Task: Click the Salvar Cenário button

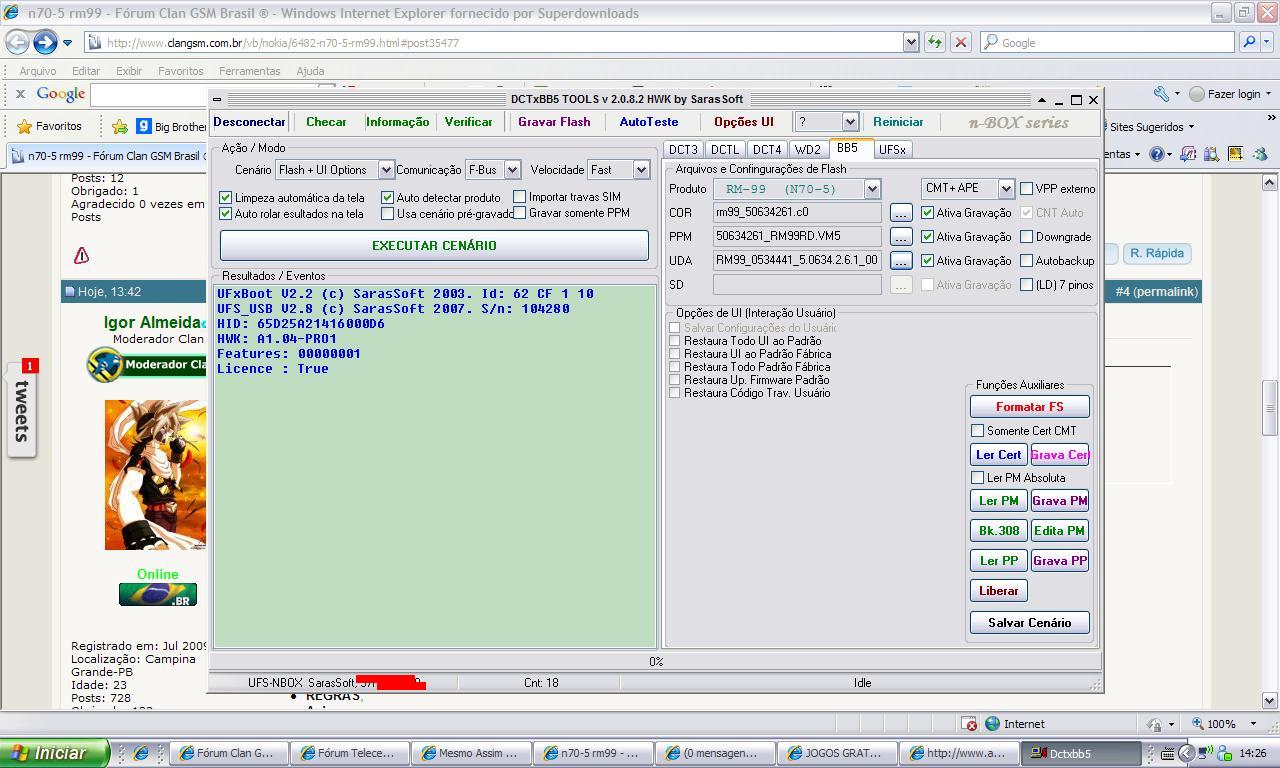Action: [1029, 623]
